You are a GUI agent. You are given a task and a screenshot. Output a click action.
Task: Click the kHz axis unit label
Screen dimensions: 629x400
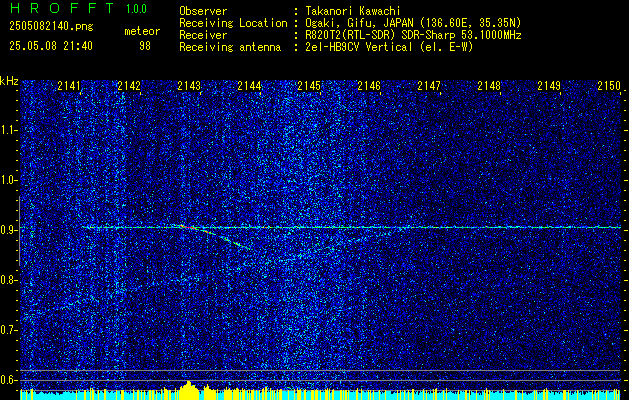(9, 81)
